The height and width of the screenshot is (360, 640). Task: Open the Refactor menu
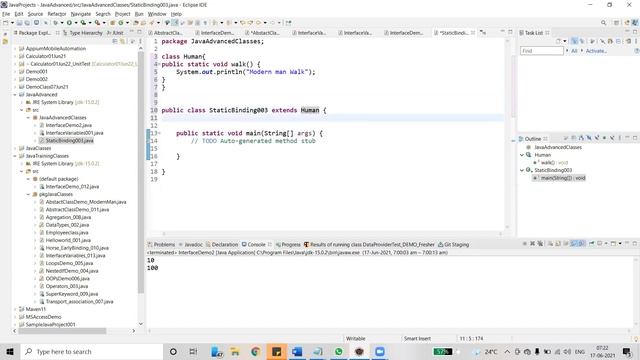(57, 14)
